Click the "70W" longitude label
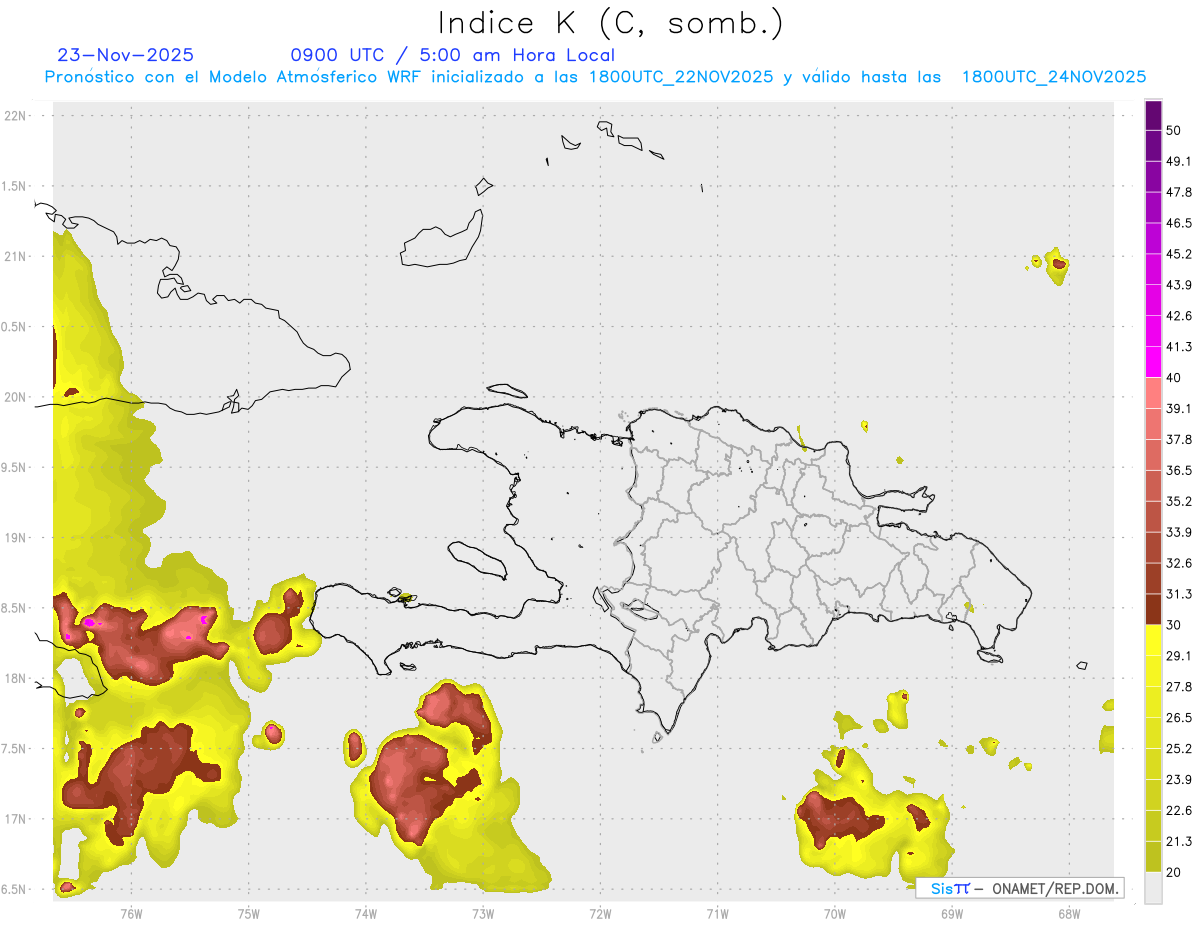1200x927 pixels. click(834, 914)
